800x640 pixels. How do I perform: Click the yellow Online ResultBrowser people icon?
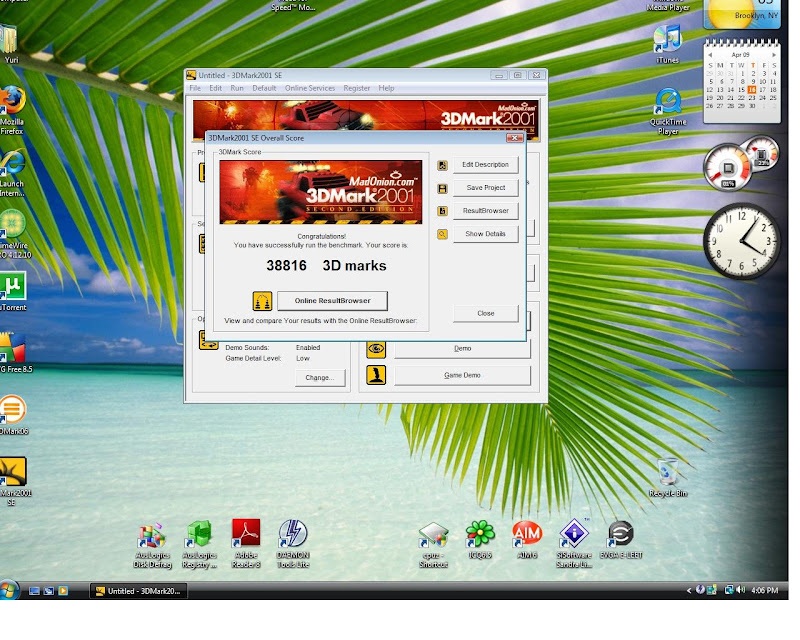click(x=262, y=301)
